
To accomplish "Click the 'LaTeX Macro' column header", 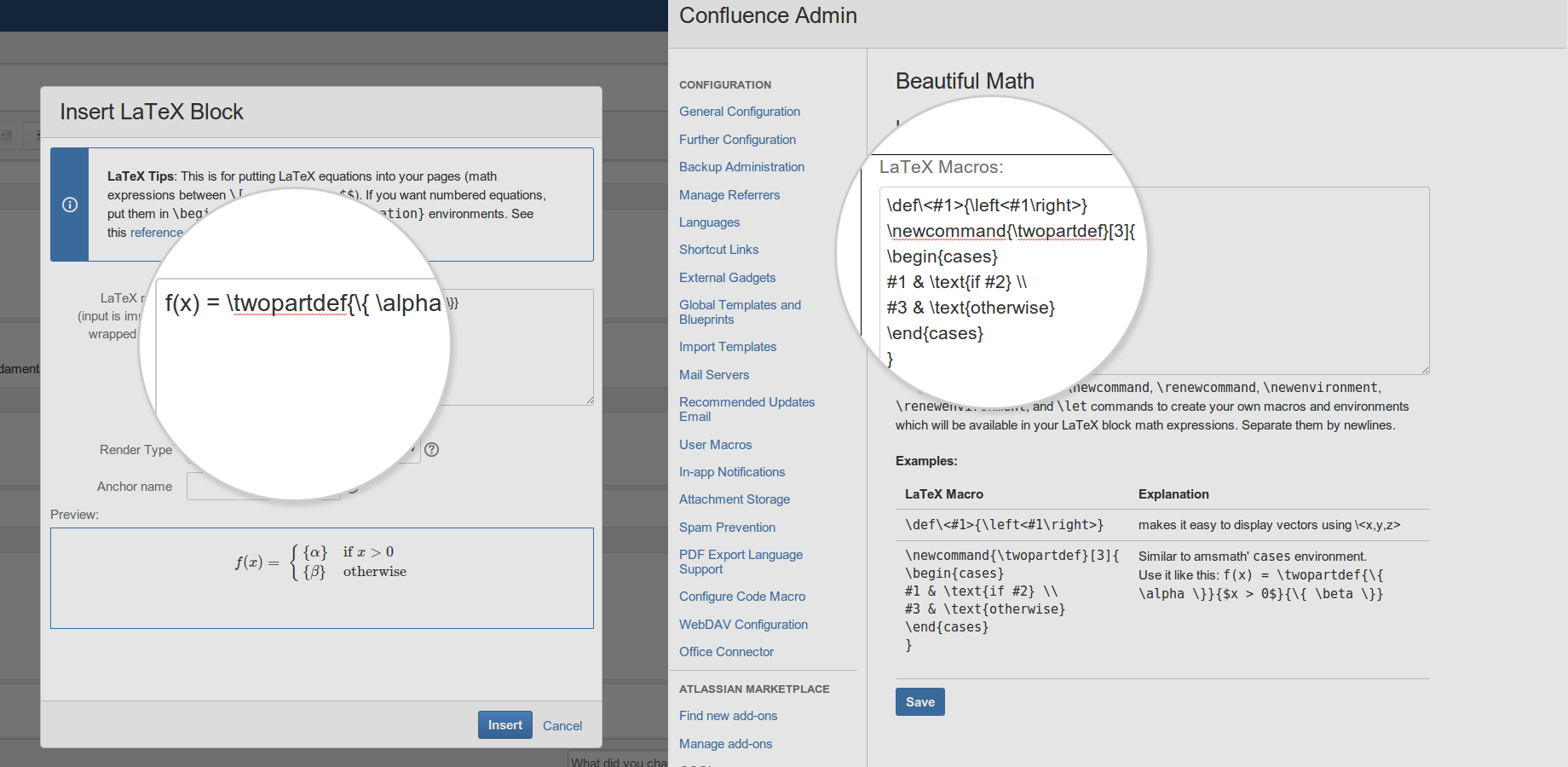I will pyautogui.click(x=944, y=494).
